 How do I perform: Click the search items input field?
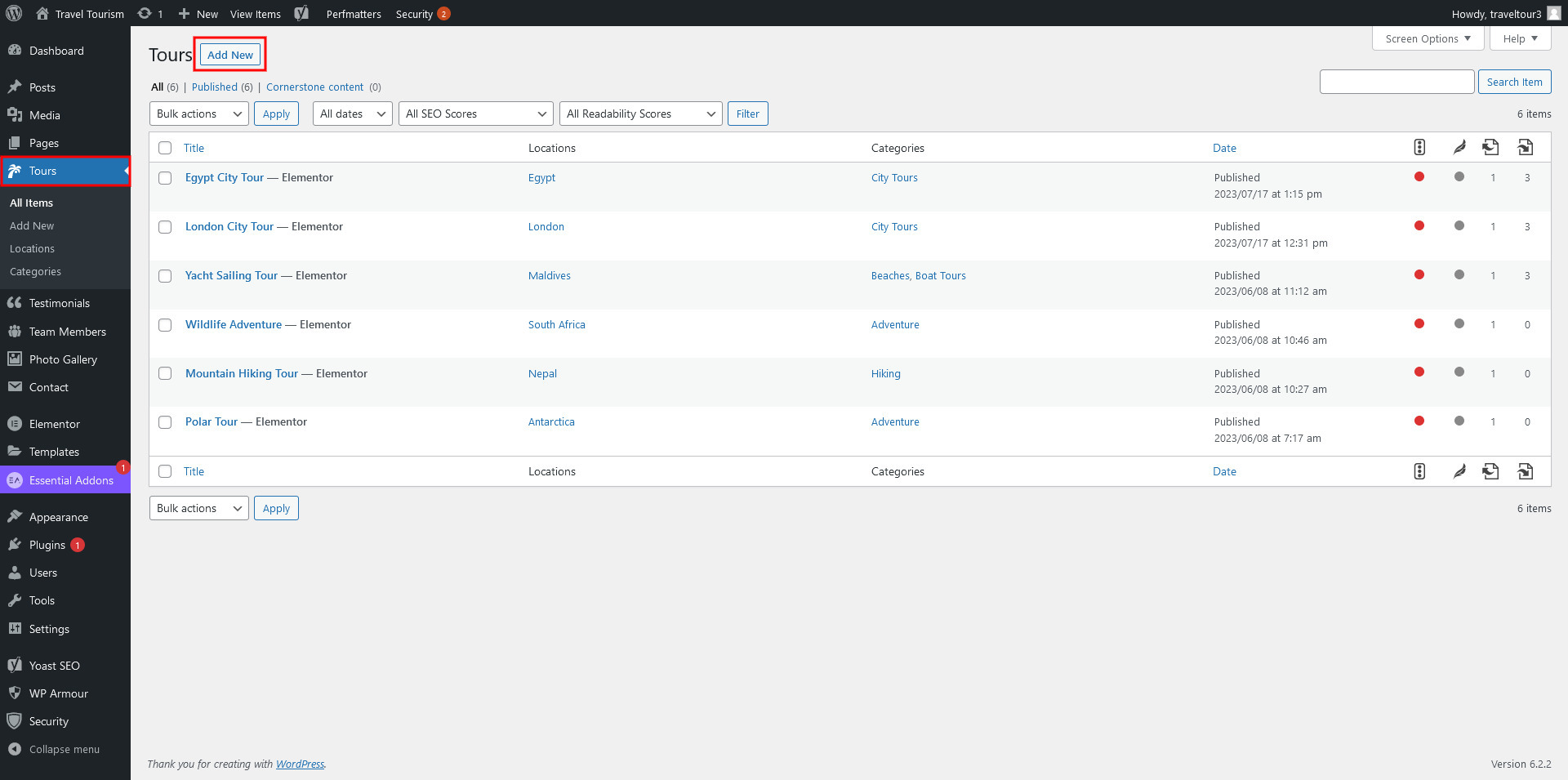pyautogui.click(x=1396, y=82)
